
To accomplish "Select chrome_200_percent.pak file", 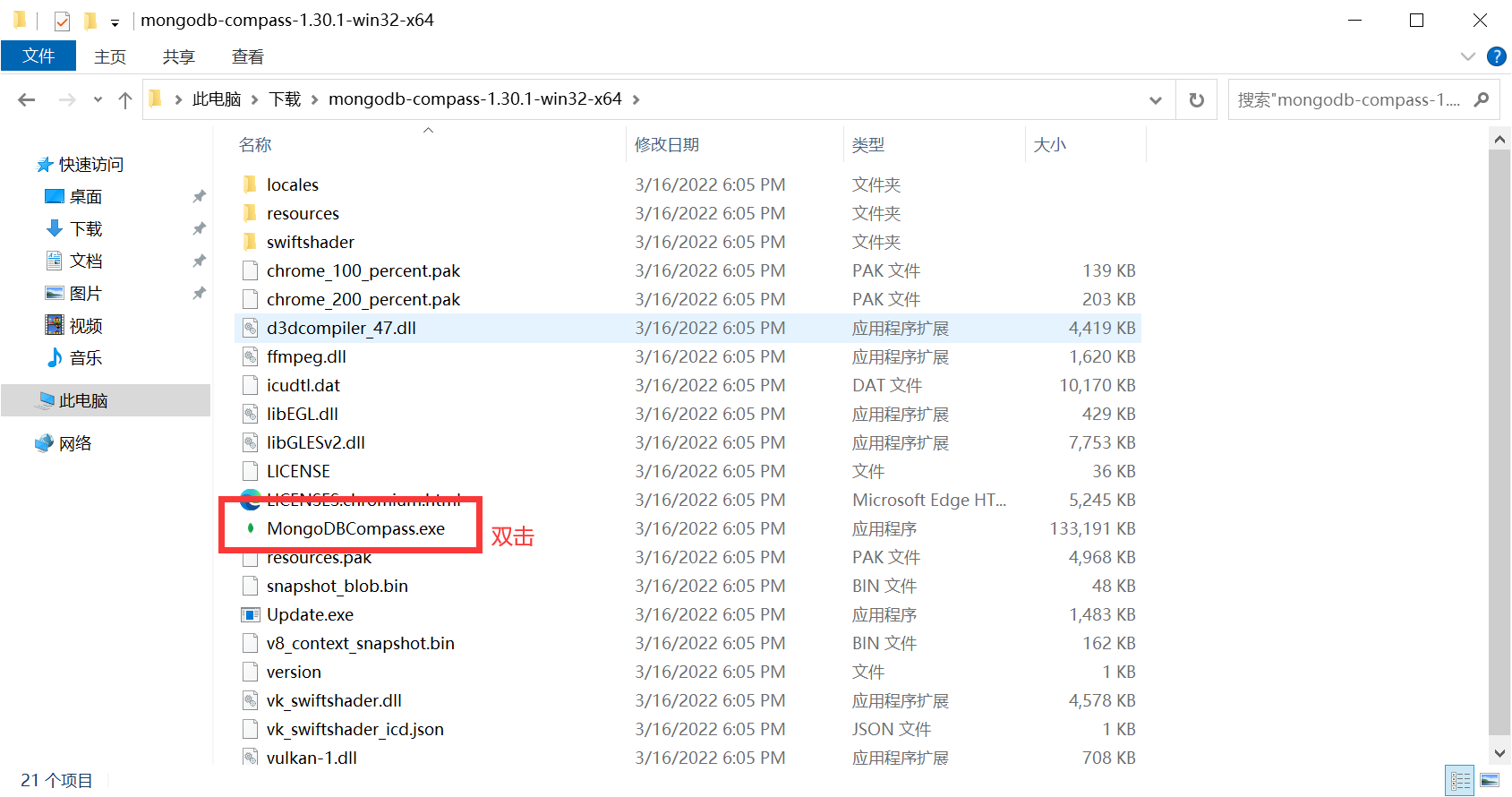I will click(363, 299).
